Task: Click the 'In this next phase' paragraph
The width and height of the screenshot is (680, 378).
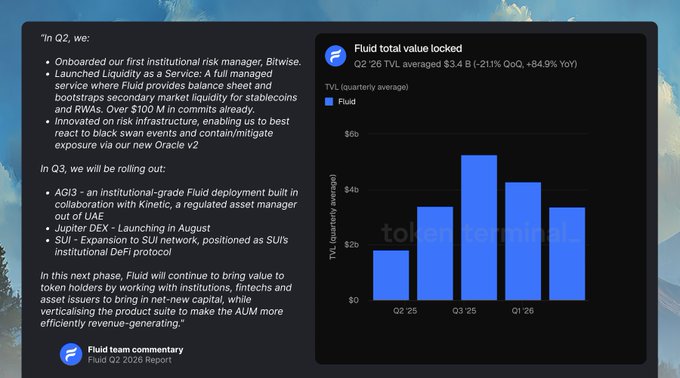Action: tap(166, 300)
